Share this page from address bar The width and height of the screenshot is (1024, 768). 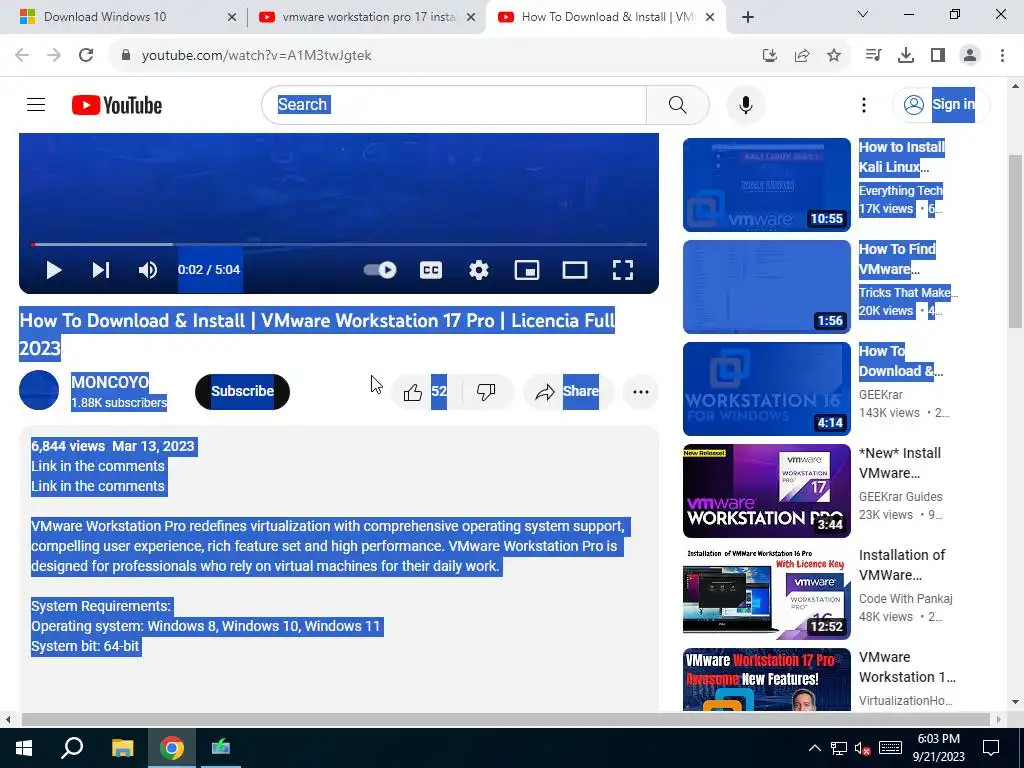coord(802,56)
